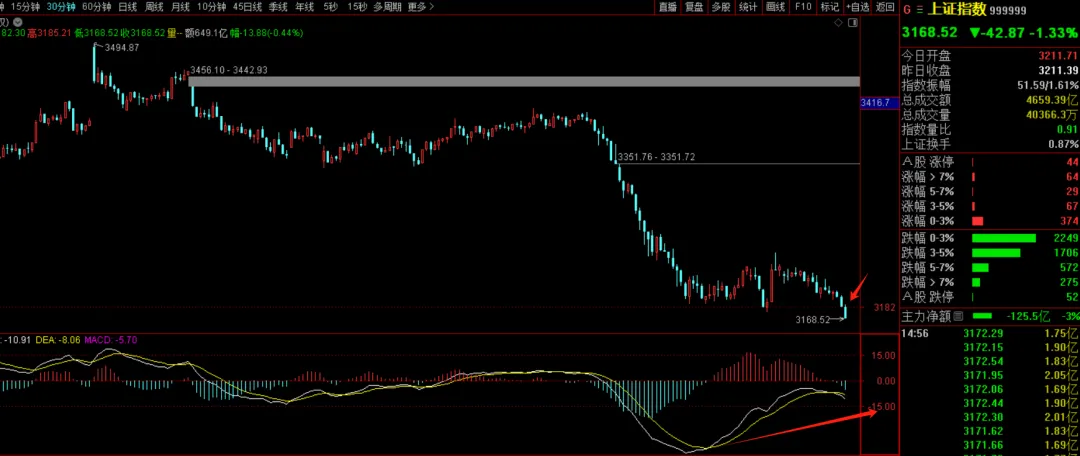The image size is (1080, 456).
Task: Click the 3168.52 low price label on chart
Action: tap(813, 320)
